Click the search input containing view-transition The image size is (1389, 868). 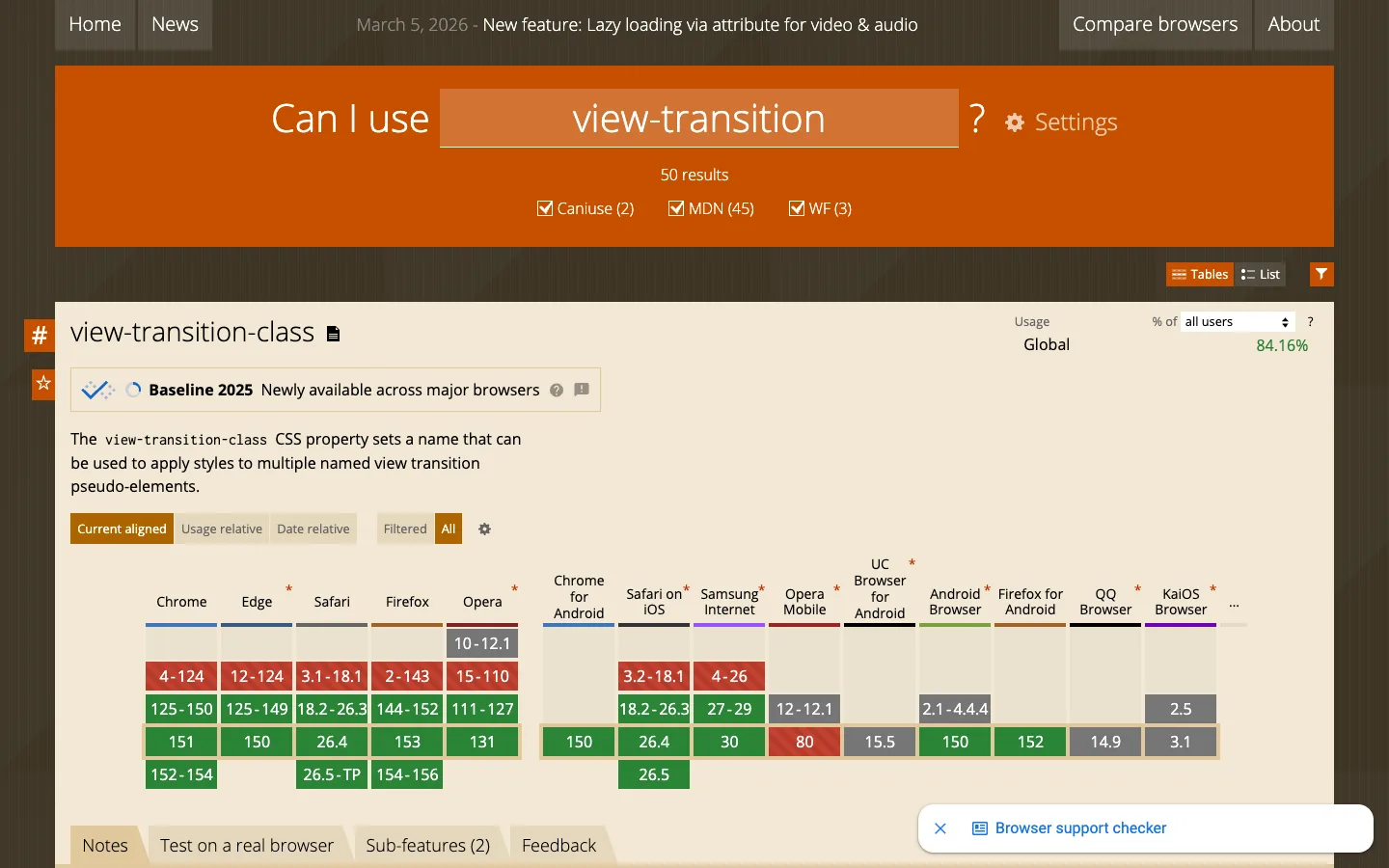click(x=699, y=119)
